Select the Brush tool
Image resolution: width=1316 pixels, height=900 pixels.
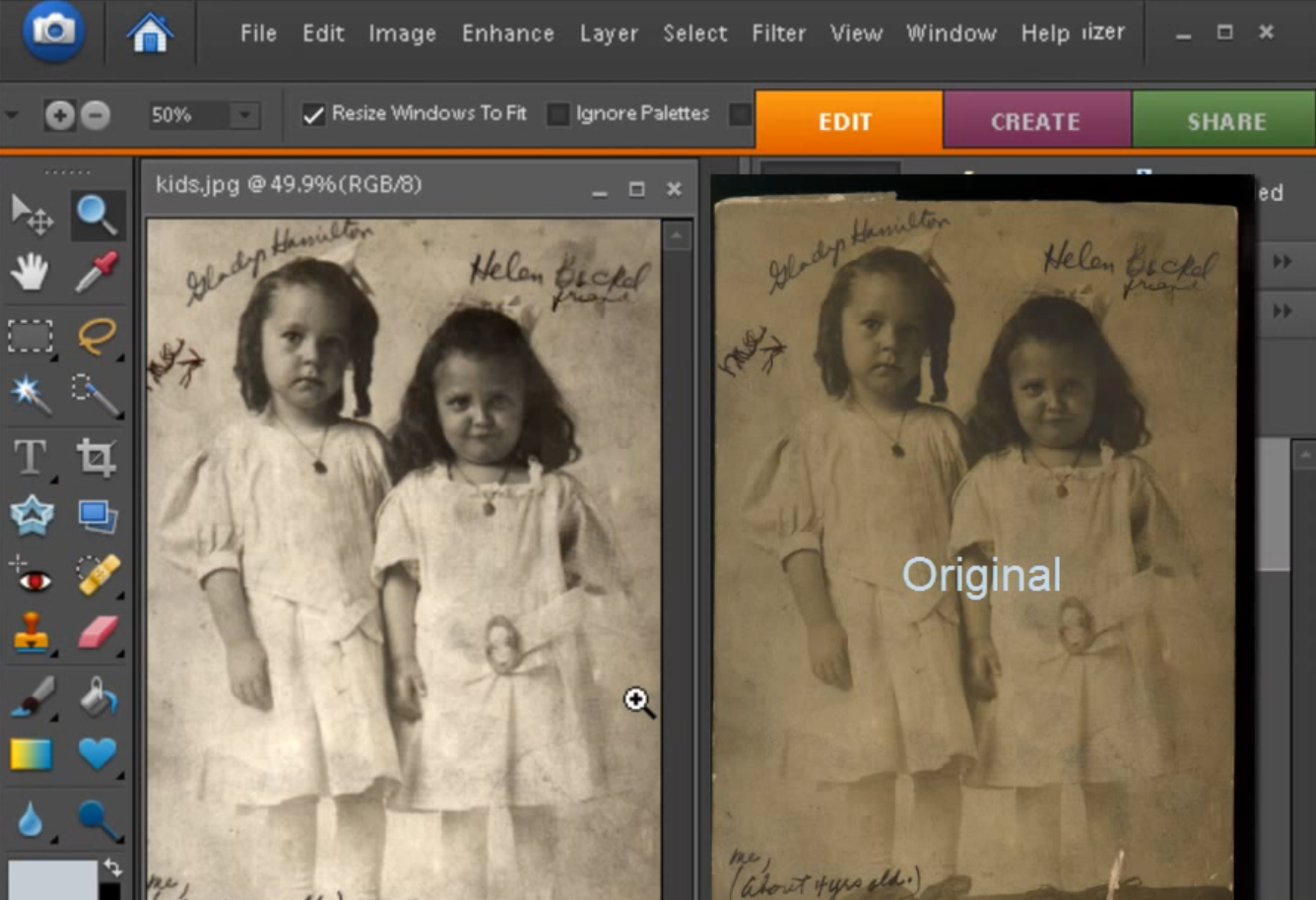(32, 697)
